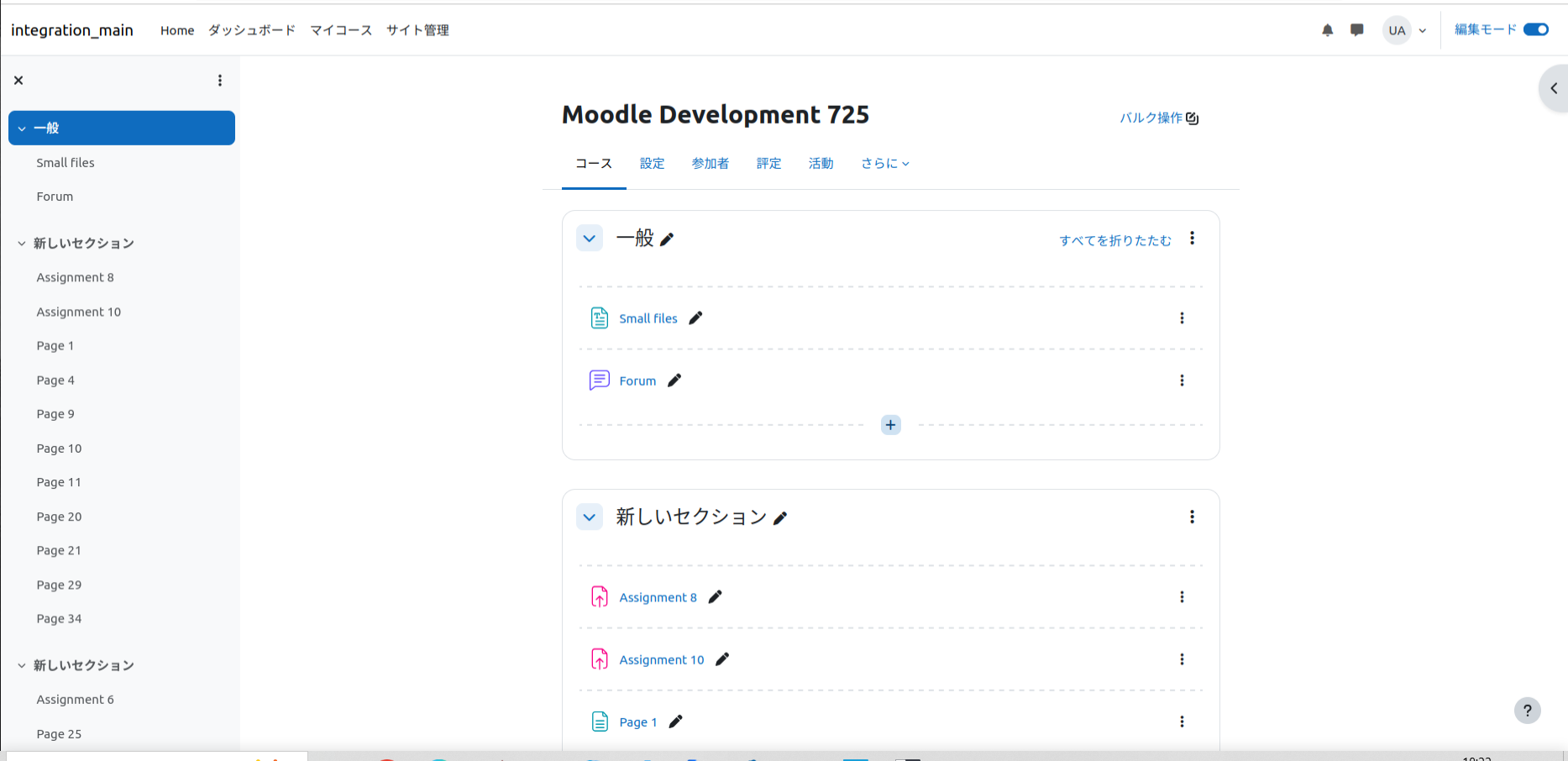This screenshot has width=1568, height=761.
Task: Edit the Small files title pencil
Action: coord(695,318)
